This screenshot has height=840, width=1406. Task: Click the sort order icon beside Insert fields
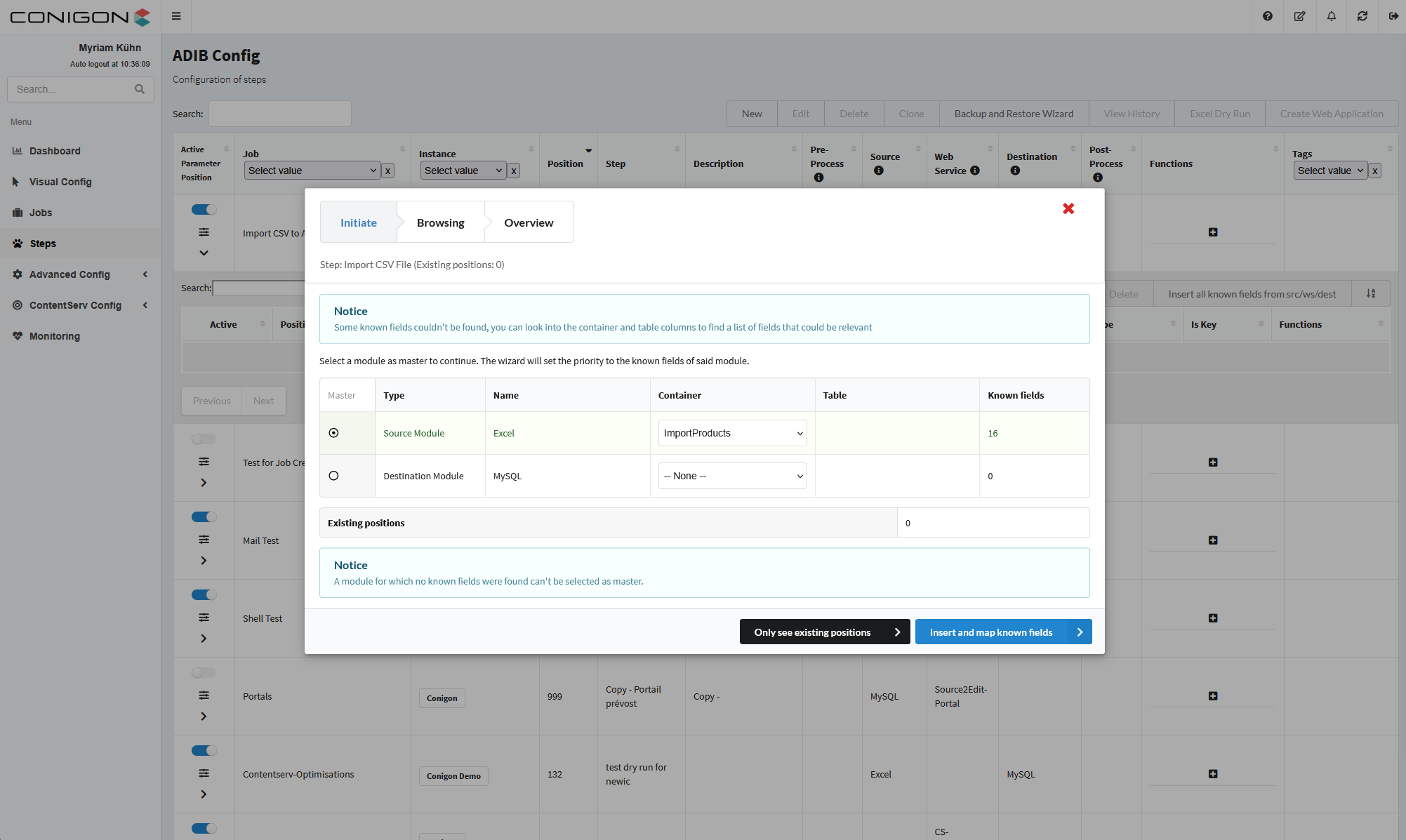1371,294
